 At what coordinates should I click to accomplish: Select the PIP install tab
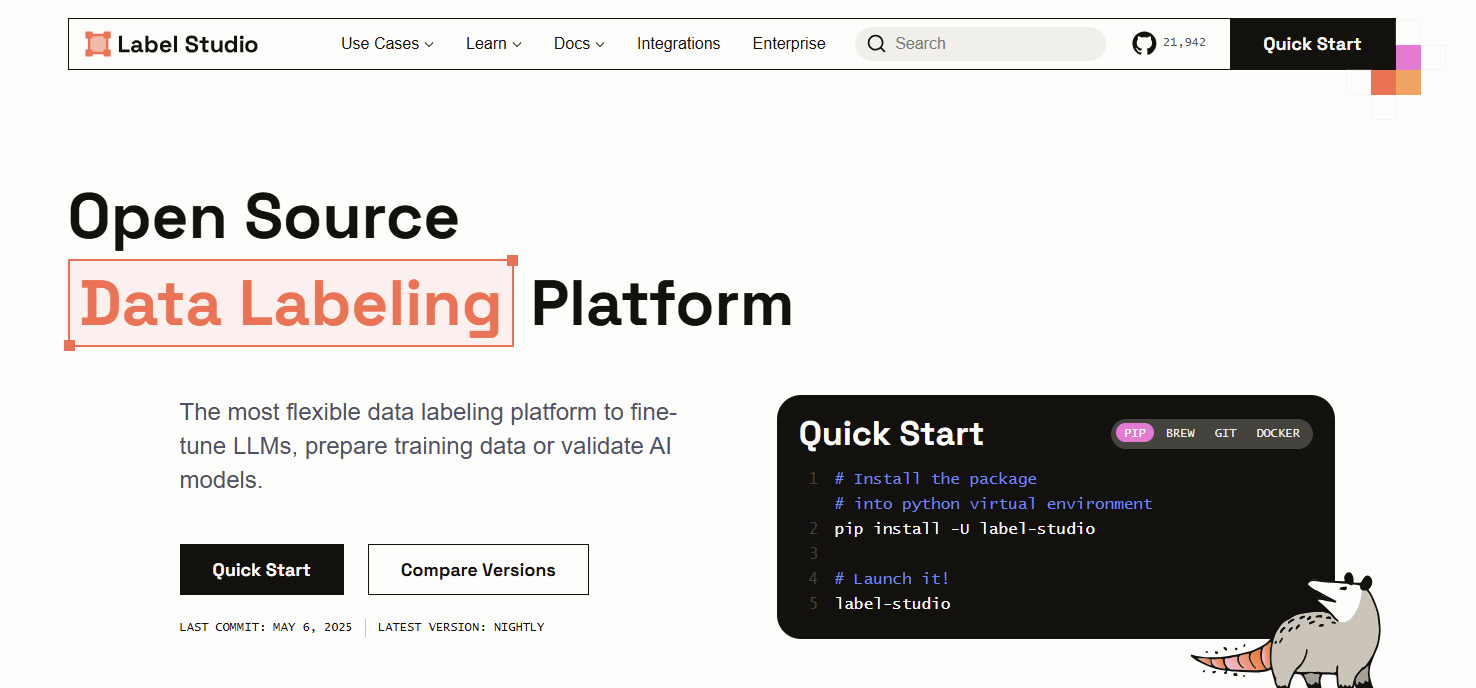[x=1135, y=433]
